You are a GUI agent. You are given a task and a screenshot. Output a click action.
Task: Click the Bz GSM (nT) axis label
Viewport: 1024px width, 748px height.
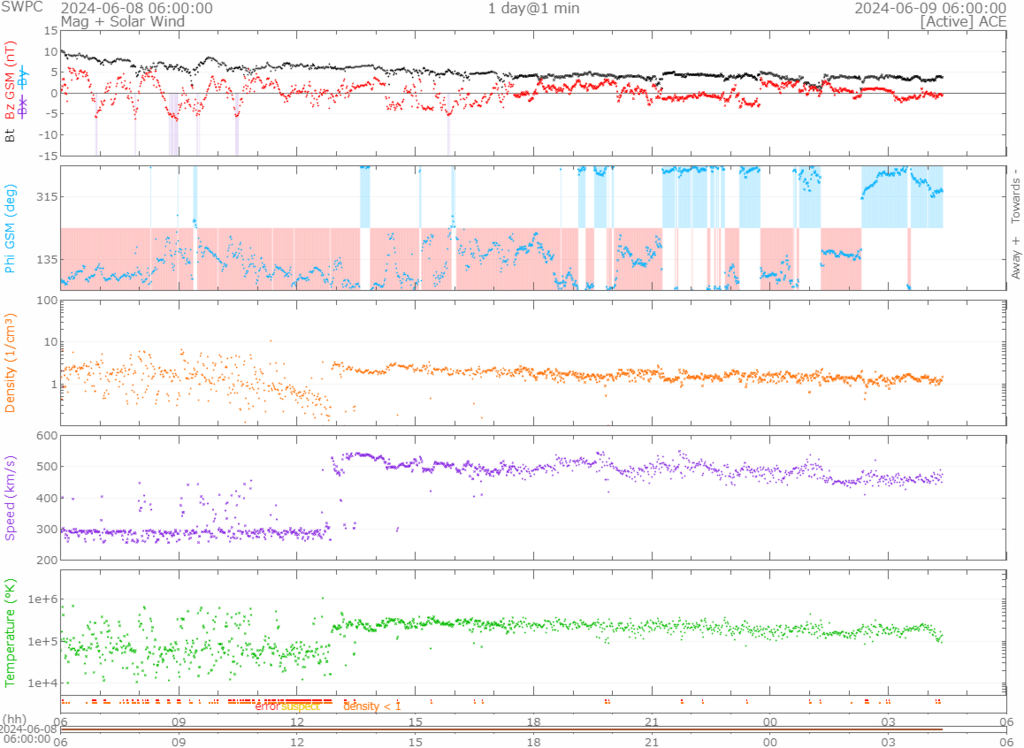point(10,80)
